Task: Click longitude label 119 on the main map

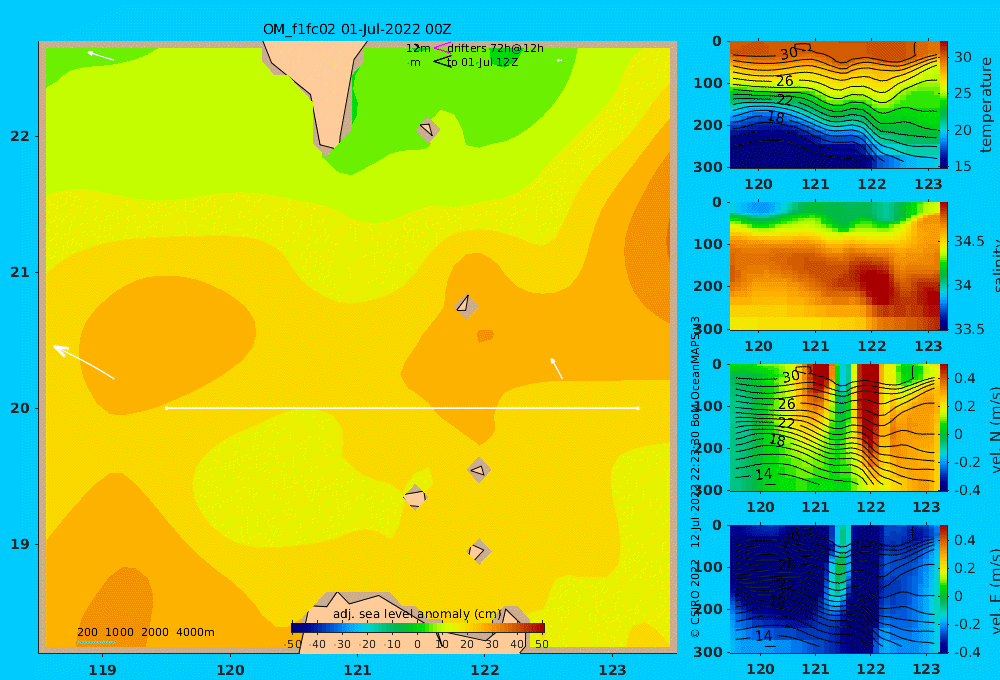Action: (x=102, y=670)
